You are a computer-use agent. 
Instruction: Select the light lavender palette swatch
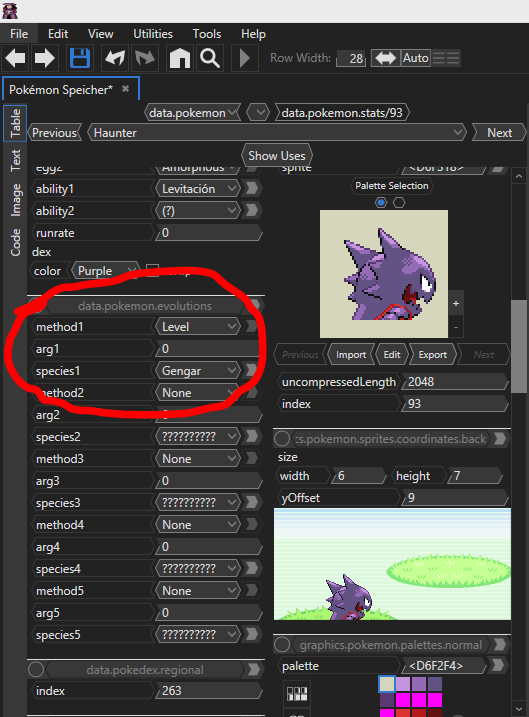403,684
